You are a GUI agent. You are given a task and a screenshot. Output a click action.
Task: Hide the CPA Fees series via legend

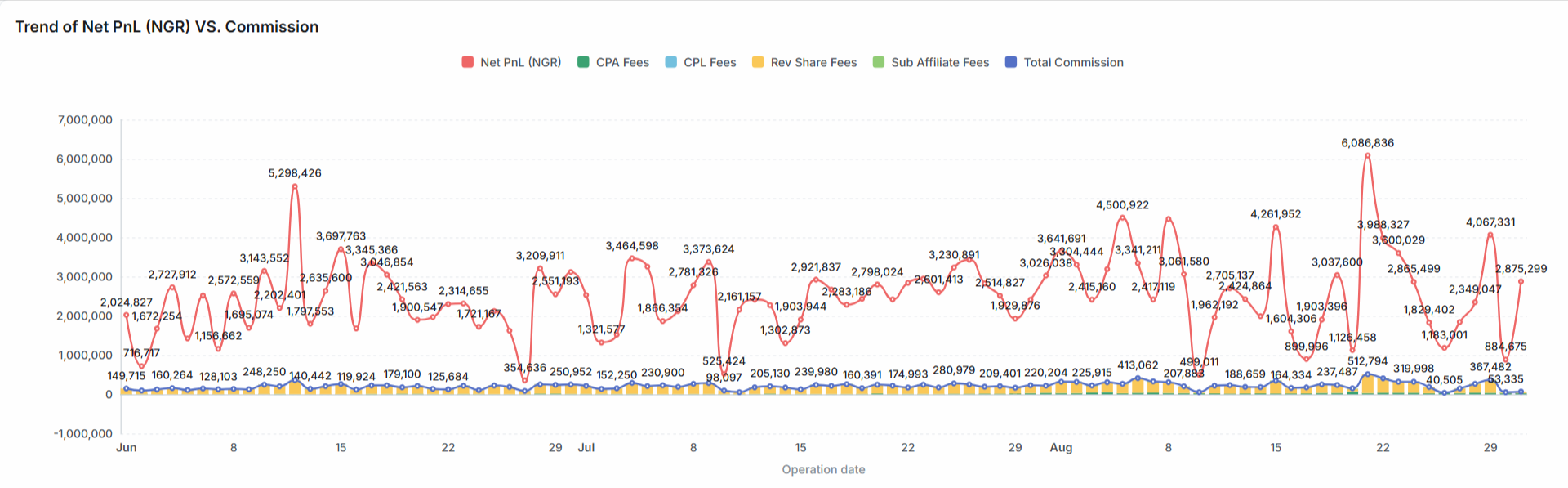tap(613, 62)
